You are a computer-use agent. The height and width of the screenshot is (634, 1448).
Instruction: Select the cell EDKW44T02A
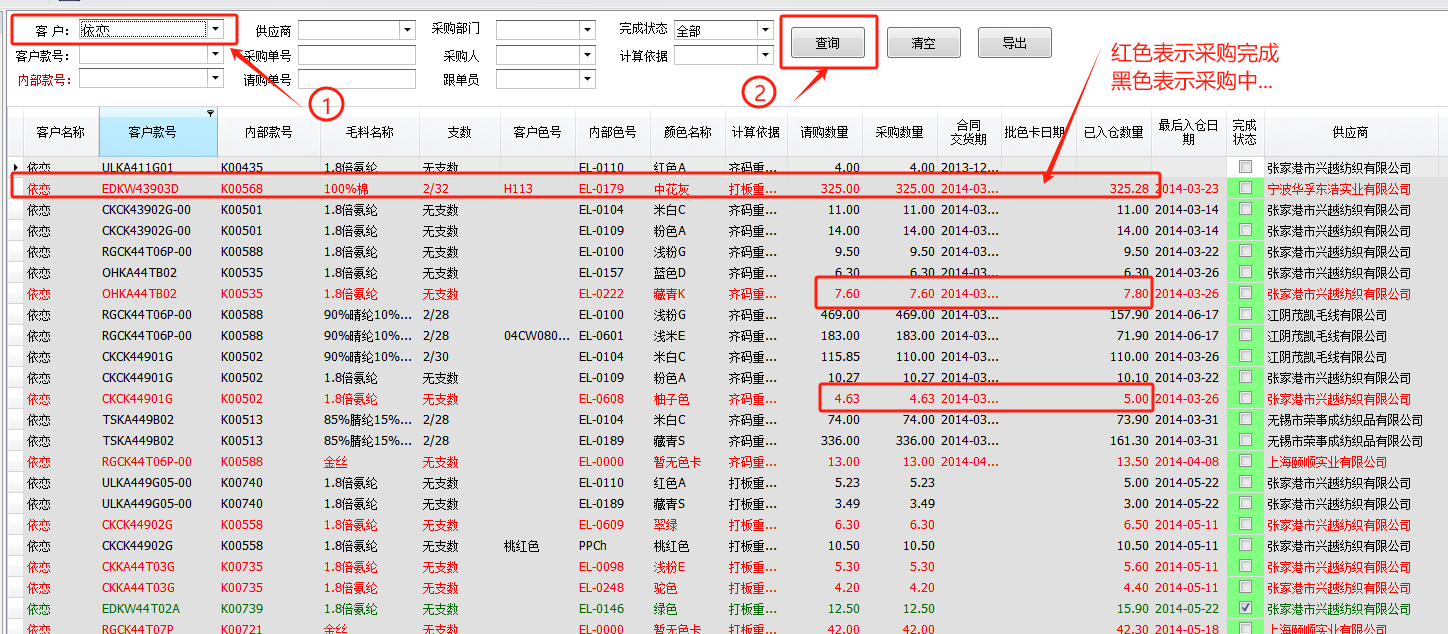pyautogui.click(x=158, y=608)
